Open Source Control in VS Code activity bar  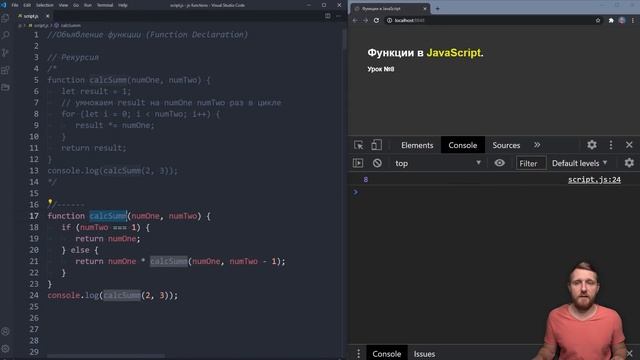[x=5, y=53]
